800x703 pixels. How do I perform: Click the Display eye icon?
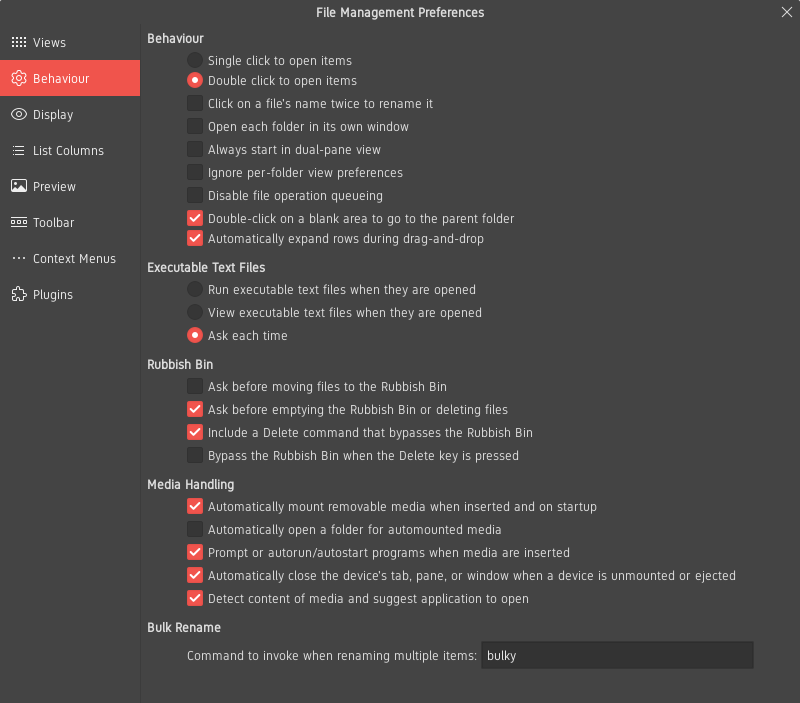pos(19,114)
